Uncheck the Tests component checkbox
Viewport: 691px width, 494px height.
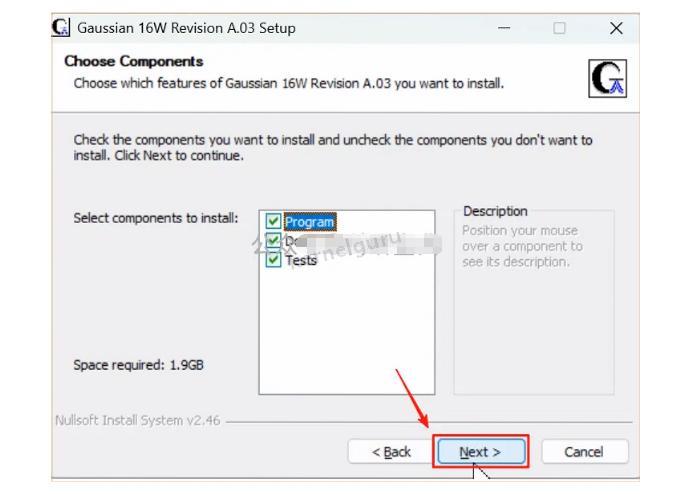pyautogui.click(x=273, y=259)
